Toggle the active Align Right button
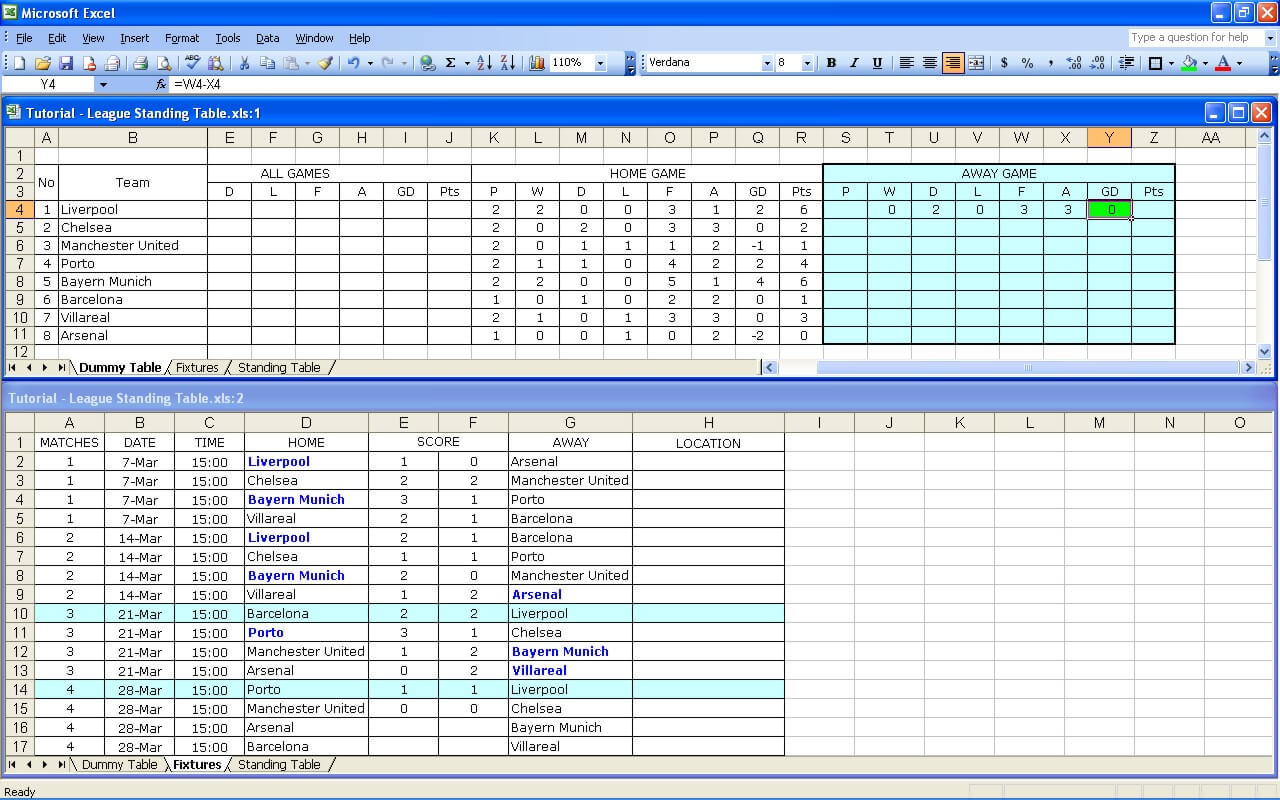 953,63
